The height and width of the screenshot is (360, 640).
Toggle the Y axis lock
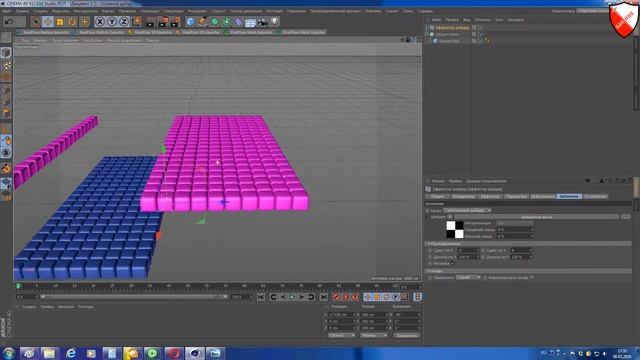[112, 21]
